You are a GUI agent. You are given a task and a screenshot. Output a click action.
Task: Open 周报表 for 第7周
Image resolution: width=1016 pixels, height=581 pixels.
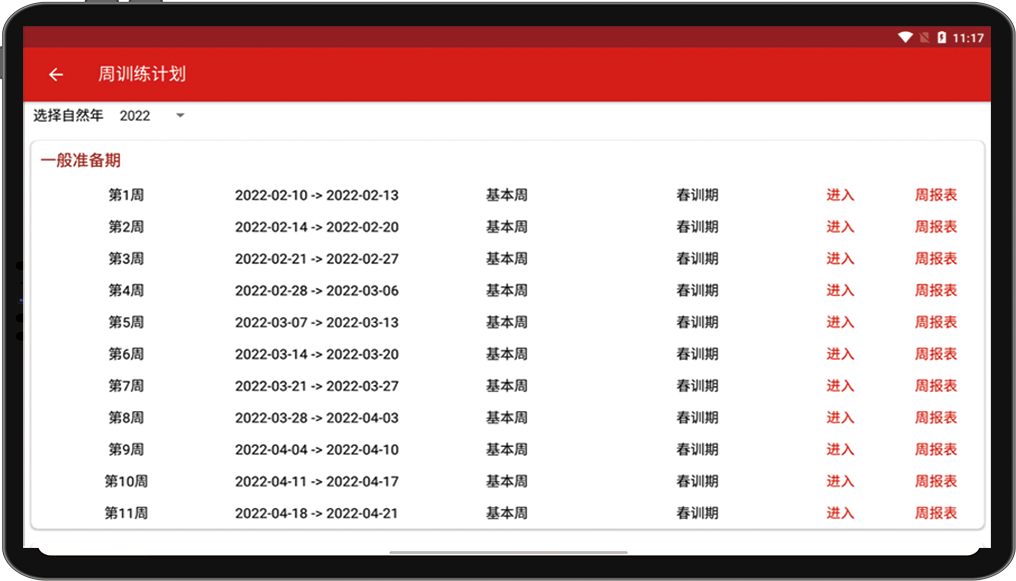pyautogui.click(x=936, y=385)
